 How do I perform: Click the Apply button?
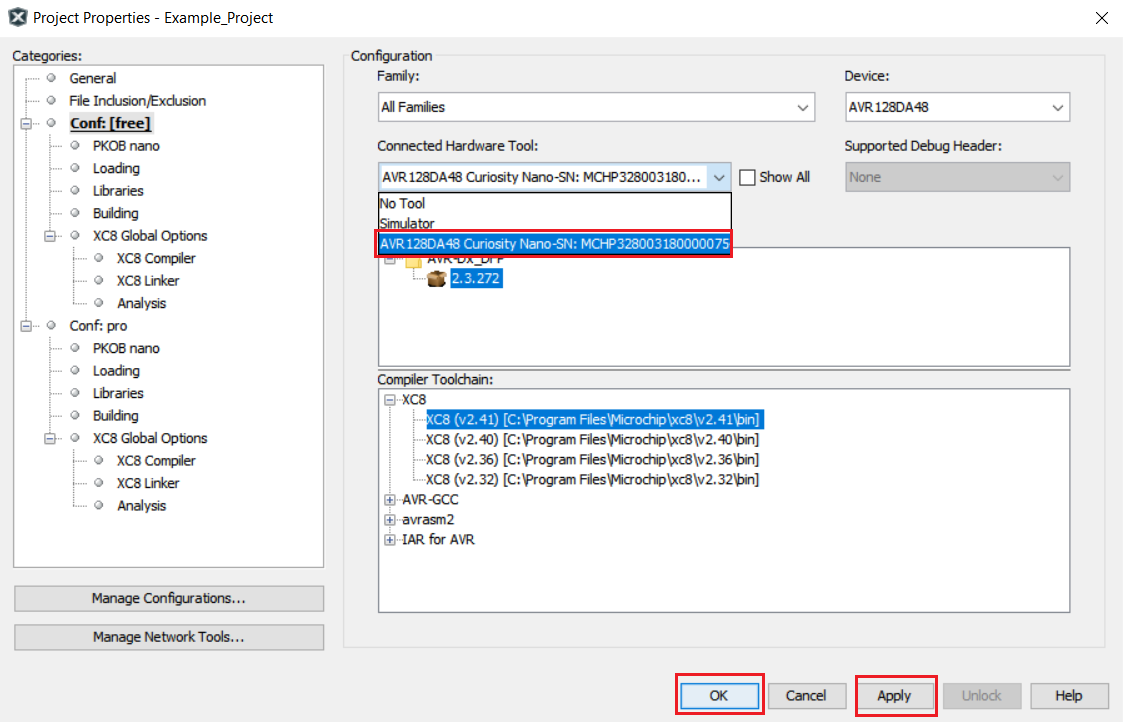tap(895, 695)
